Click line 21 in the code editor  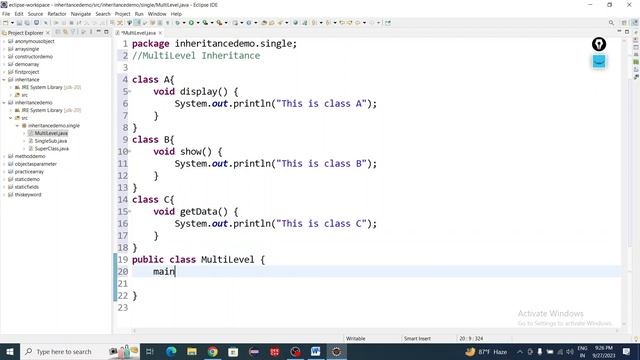[376, 284]
